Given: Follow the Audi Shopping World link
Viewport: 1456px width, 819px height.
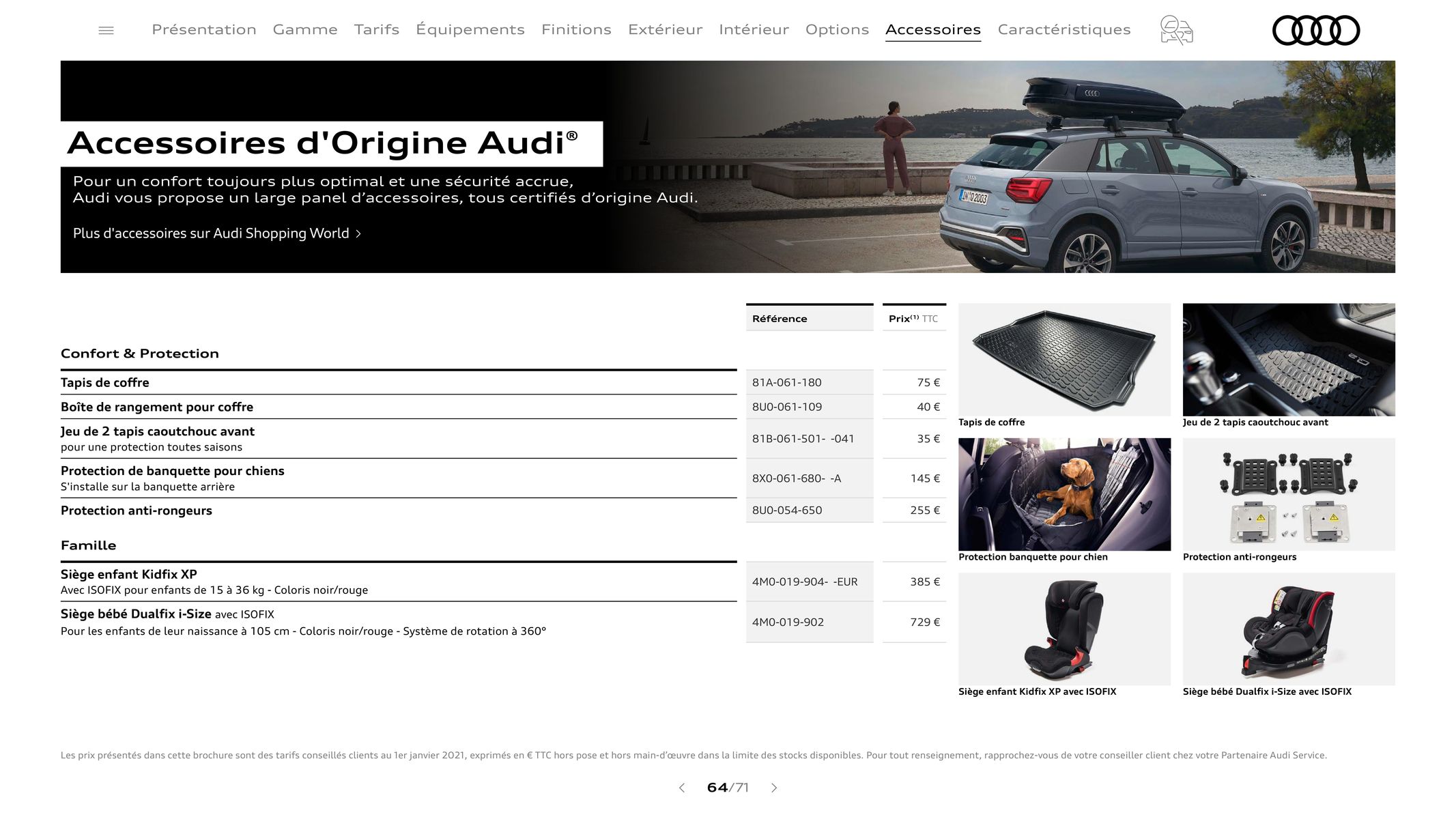Looking at the screenshot, I should pyautogui.click(x=217, y=233).
